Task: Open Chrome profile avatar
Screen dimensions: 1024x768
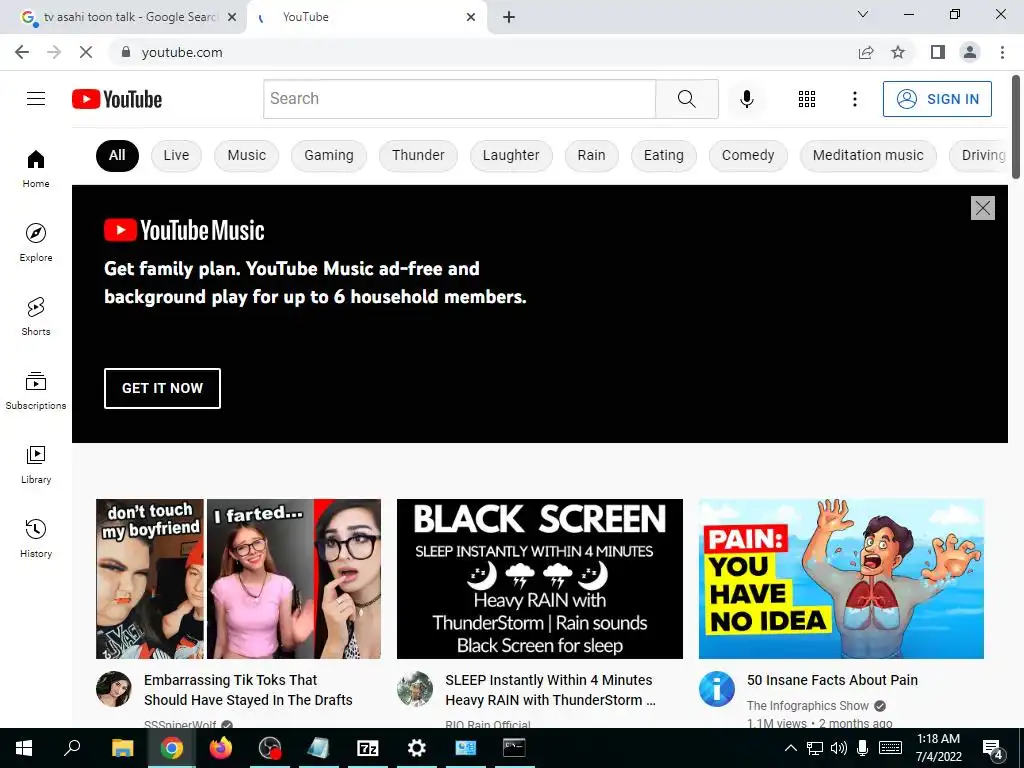Action: tap(970, 52)
